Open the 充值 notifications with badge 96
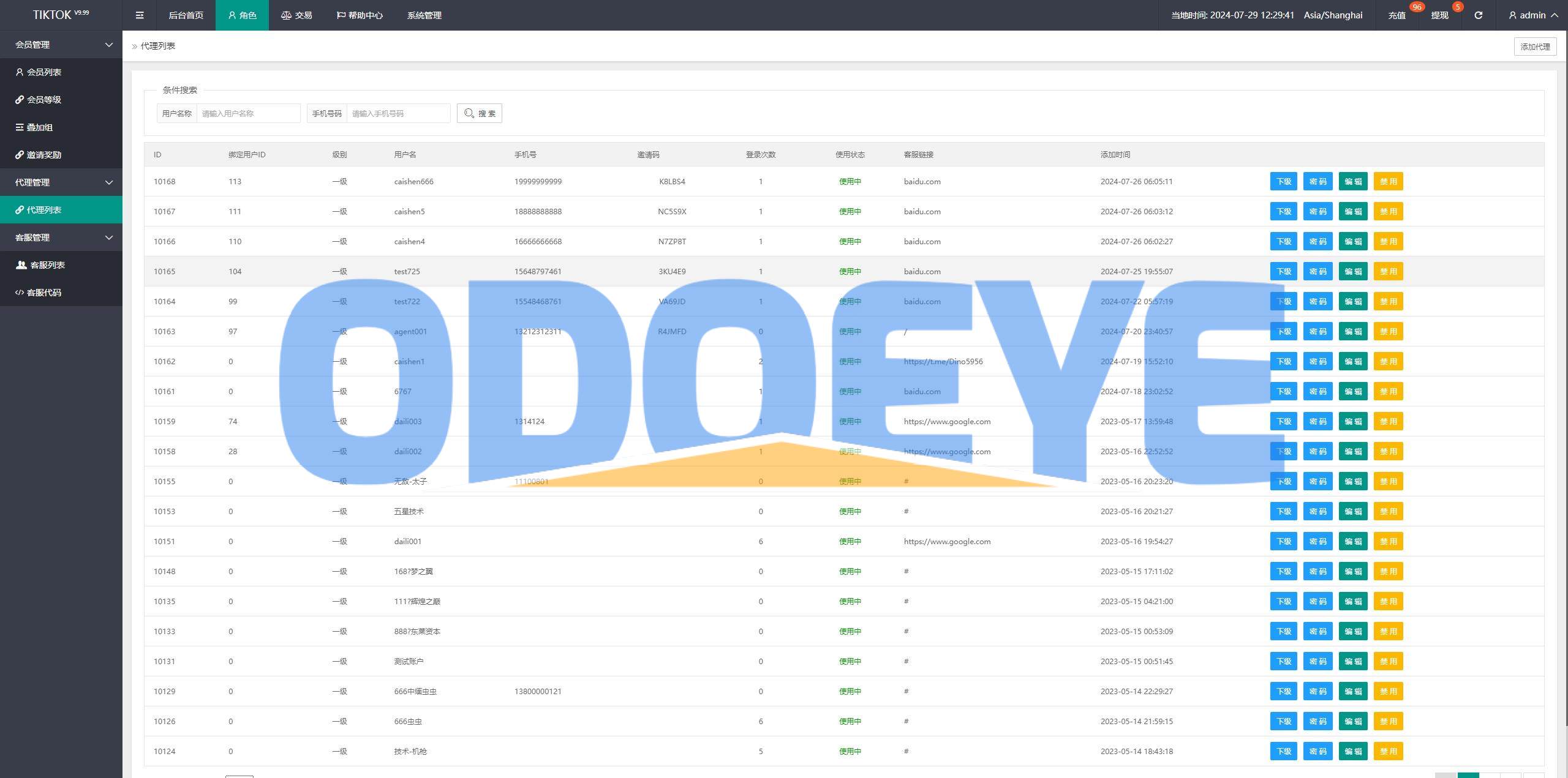The image size is (1568, 778). 1396,15
